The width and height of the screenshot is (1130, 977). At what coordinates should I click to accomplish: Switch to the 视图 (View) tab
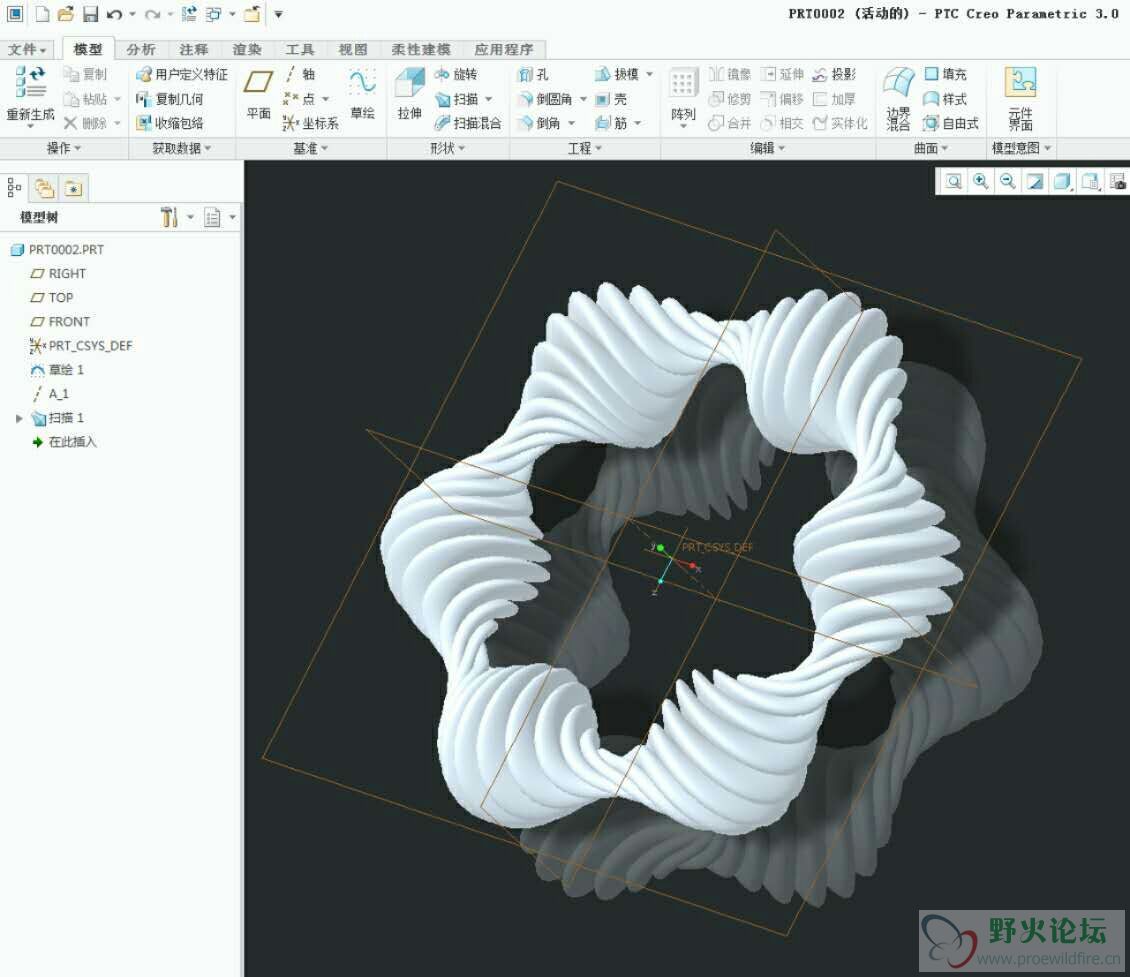coord(353,49)
